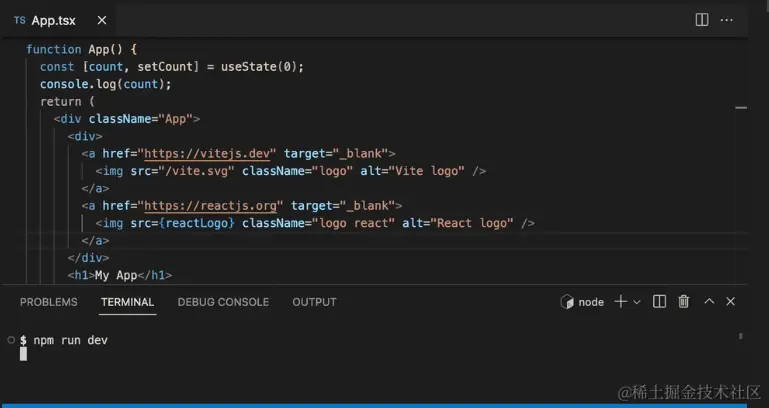Click the 'function App() {' line
The height and width of the screenshot is (408, 769).
coord(82,50)
